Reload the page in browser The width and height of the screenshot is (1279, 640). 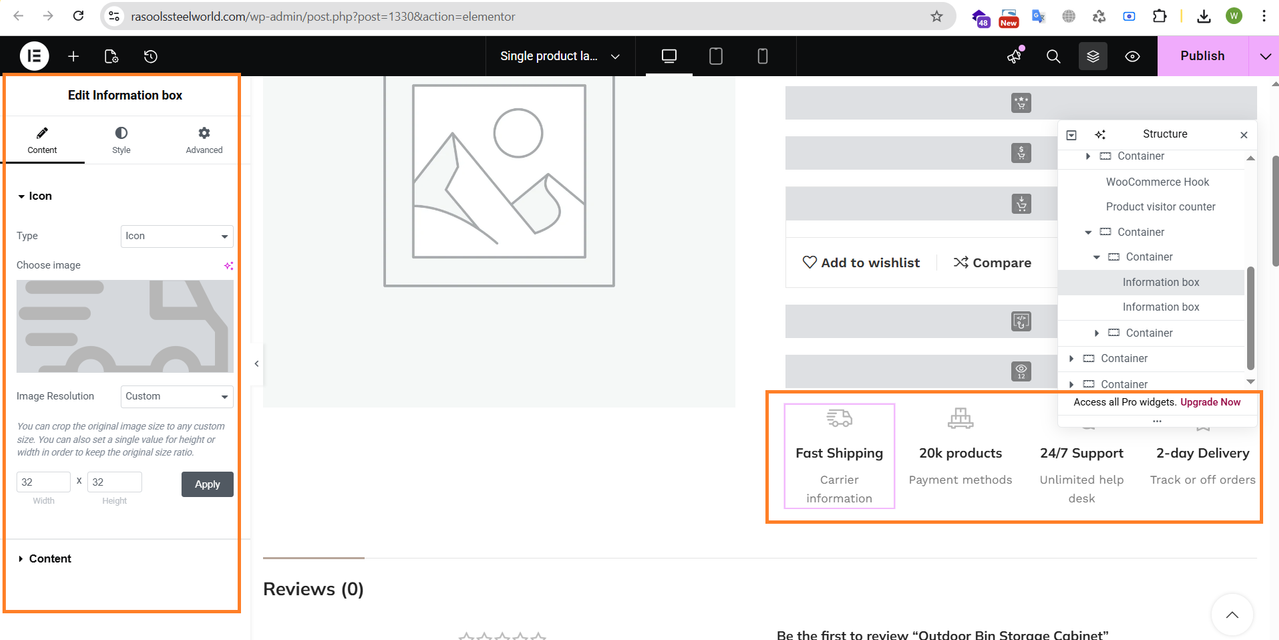[79, 16]
